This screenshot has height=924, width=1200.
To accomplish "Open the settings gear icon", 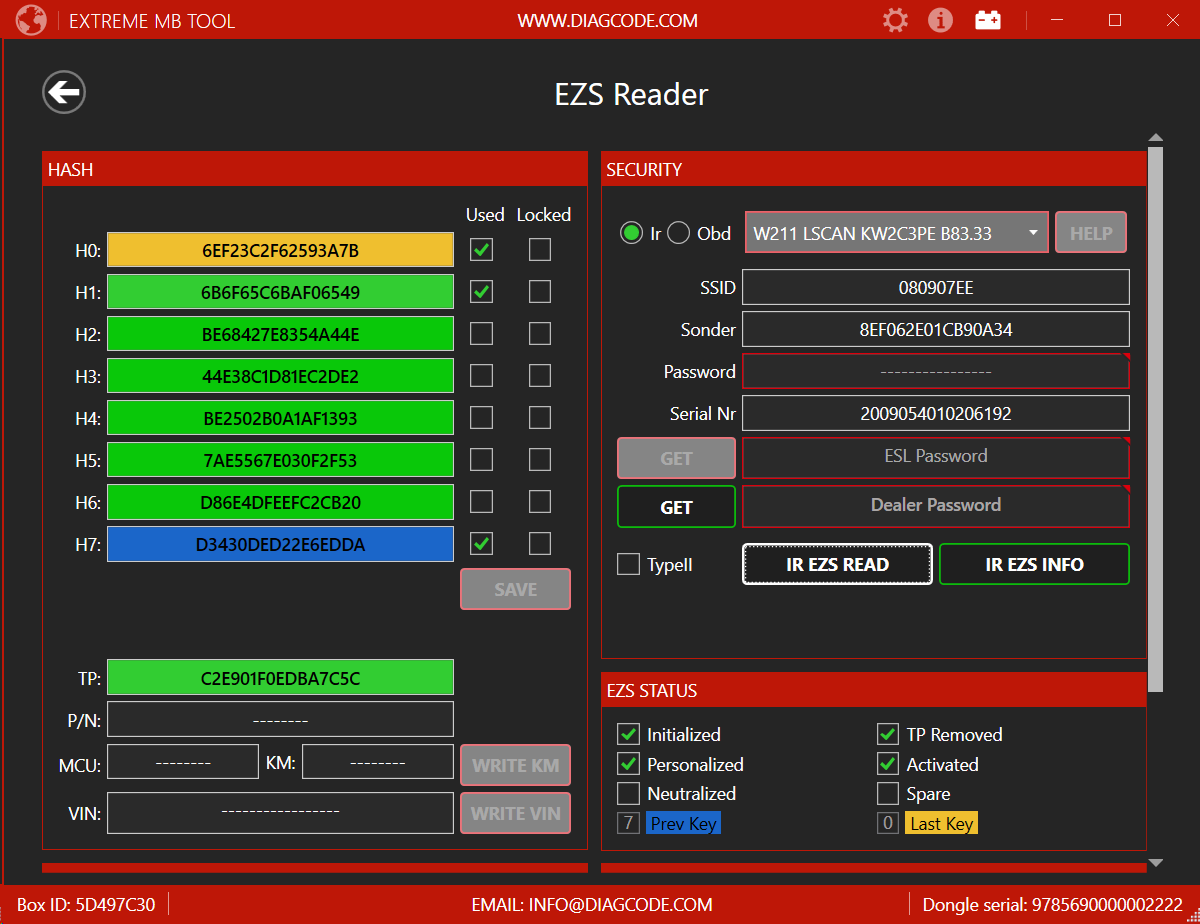I will [895, 20].
